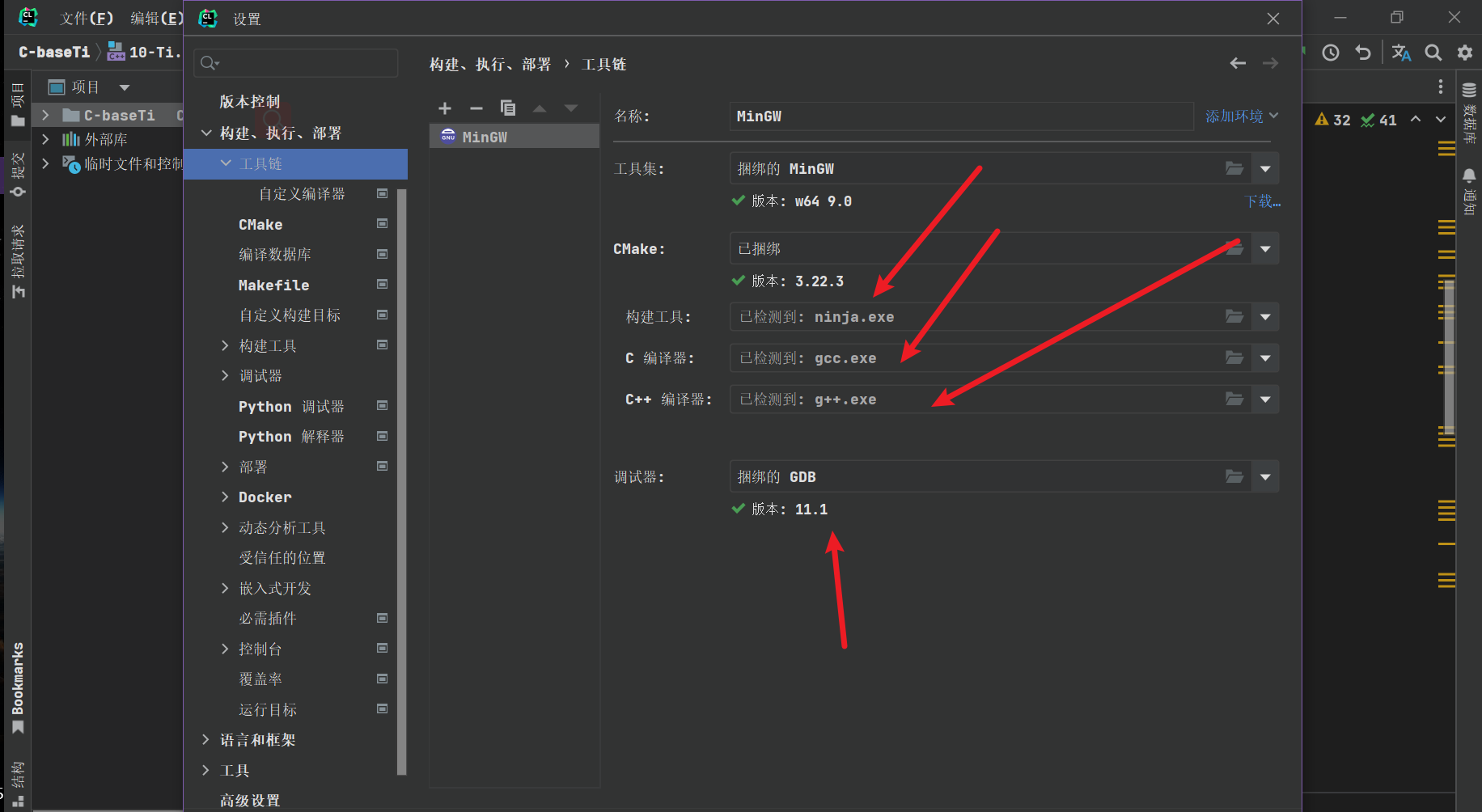Open the C++ compiler dropdown arrow
The height and width of the screenshot is (812, 1482).
1265,399
